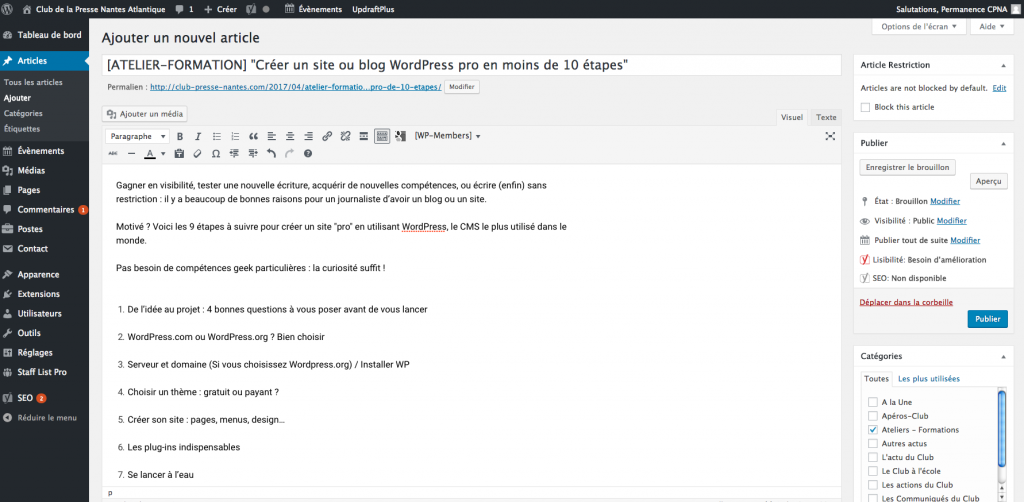Image resolution: width=1024 pixels, height=502 pixels.
Task: Open the text color picker arrow
Action: pos(163,154)
